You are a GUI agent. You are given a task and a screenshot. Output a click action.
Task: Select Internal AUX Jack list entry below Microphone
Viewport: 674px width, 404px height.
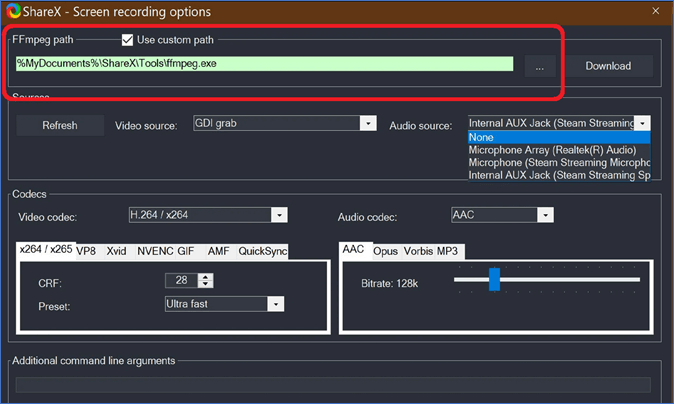(x=559, y=175)
